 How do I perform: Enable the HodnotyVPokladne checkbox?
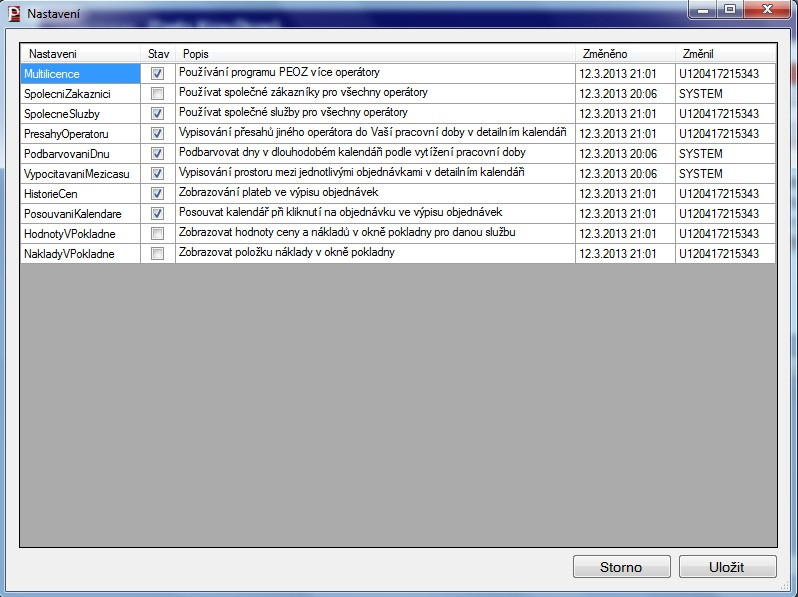(x=157, y=234)
